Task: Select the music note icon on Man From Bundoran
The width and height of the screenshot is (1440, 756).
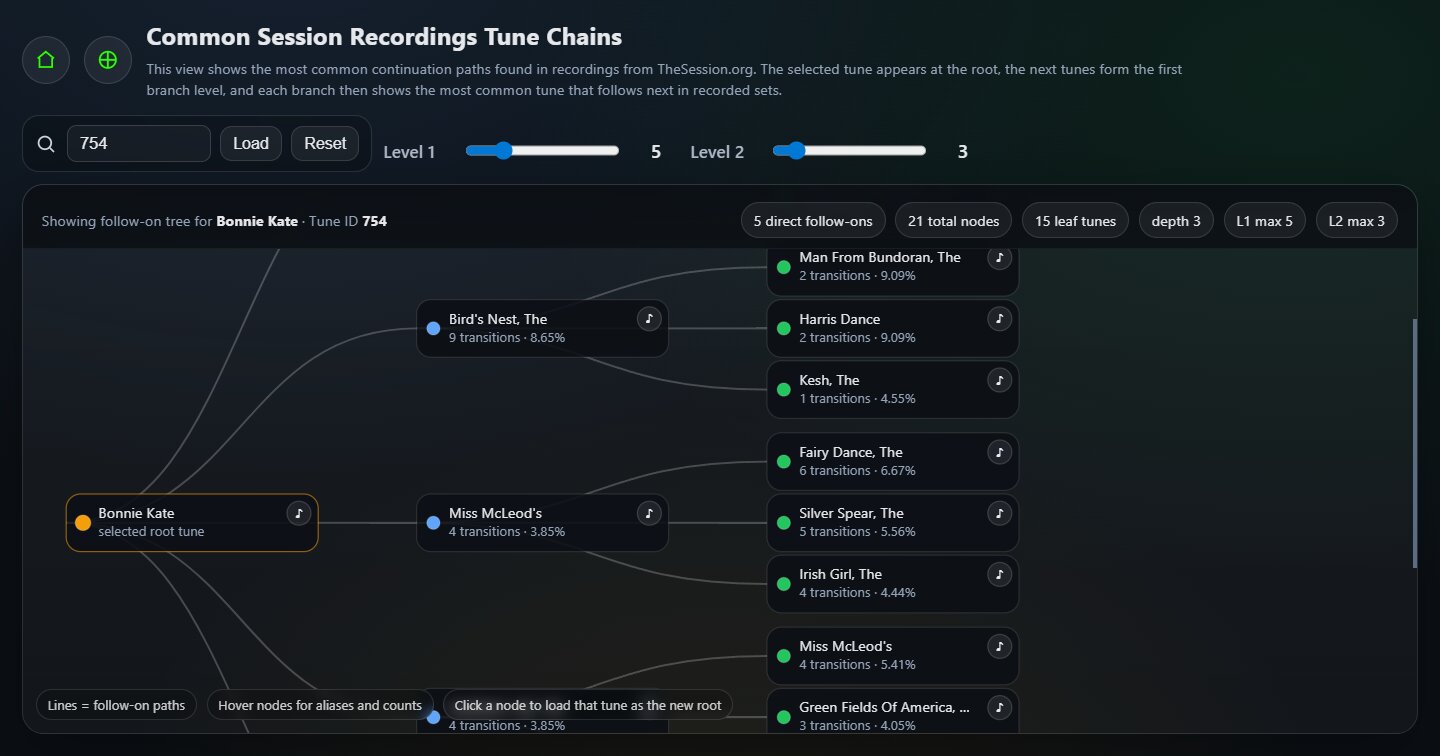Action: (x=999, y=257)
